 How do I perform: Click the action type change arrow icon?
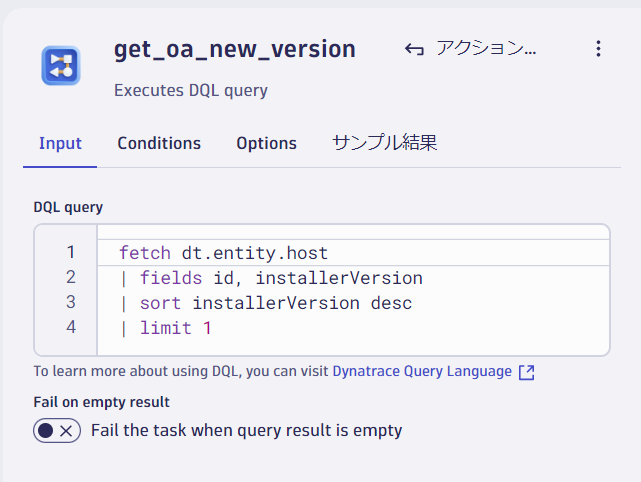(414, 49)
